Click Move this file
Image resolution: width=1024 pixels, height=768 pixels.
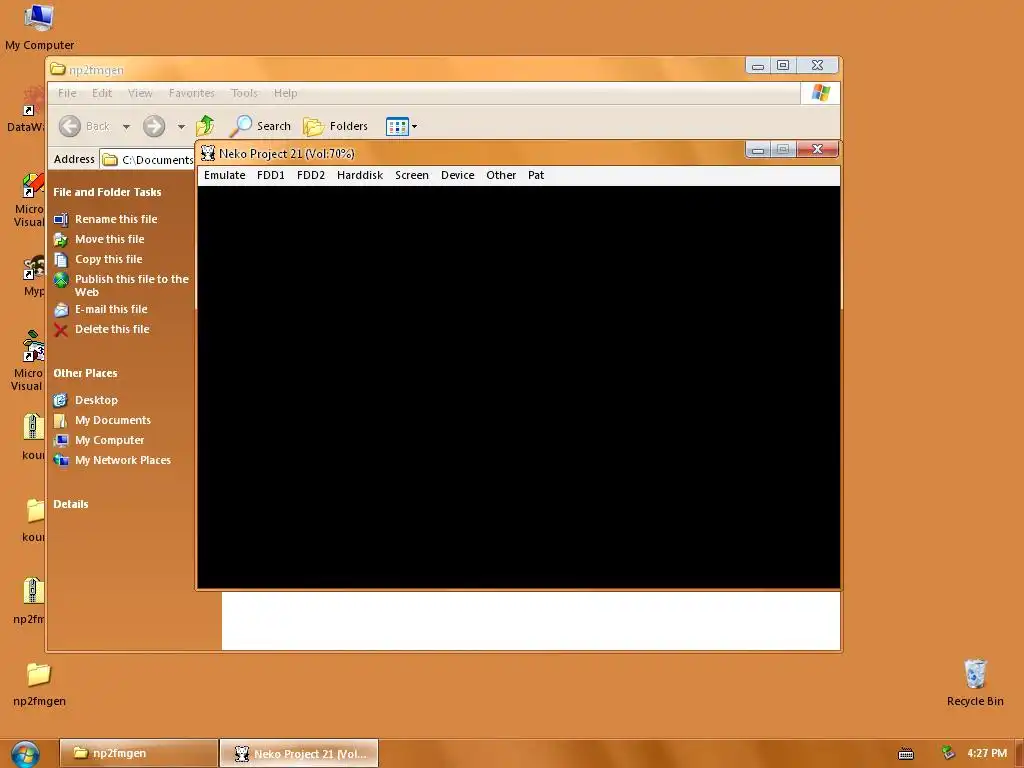click(109, 239)
